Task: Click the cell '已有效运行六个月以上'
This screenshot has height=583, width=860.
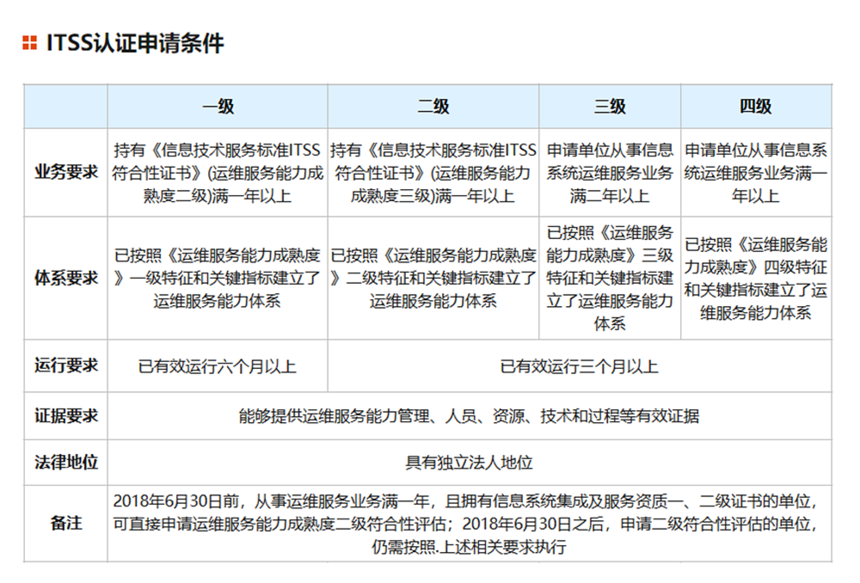Action: 218,366
